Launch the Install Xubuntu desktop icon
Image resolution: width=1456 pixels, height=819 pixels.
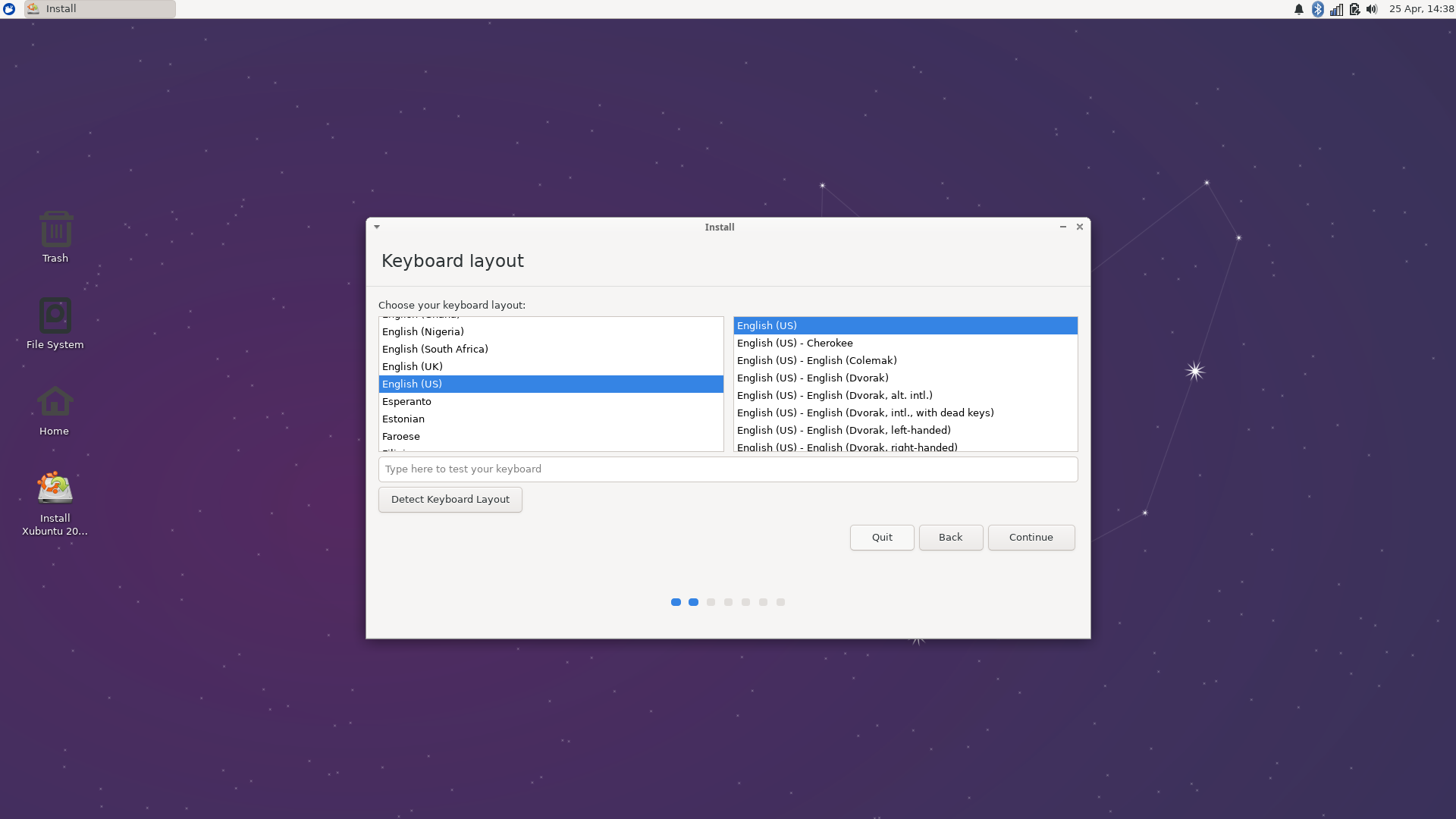pyautogui.click(x=55, y=503)
